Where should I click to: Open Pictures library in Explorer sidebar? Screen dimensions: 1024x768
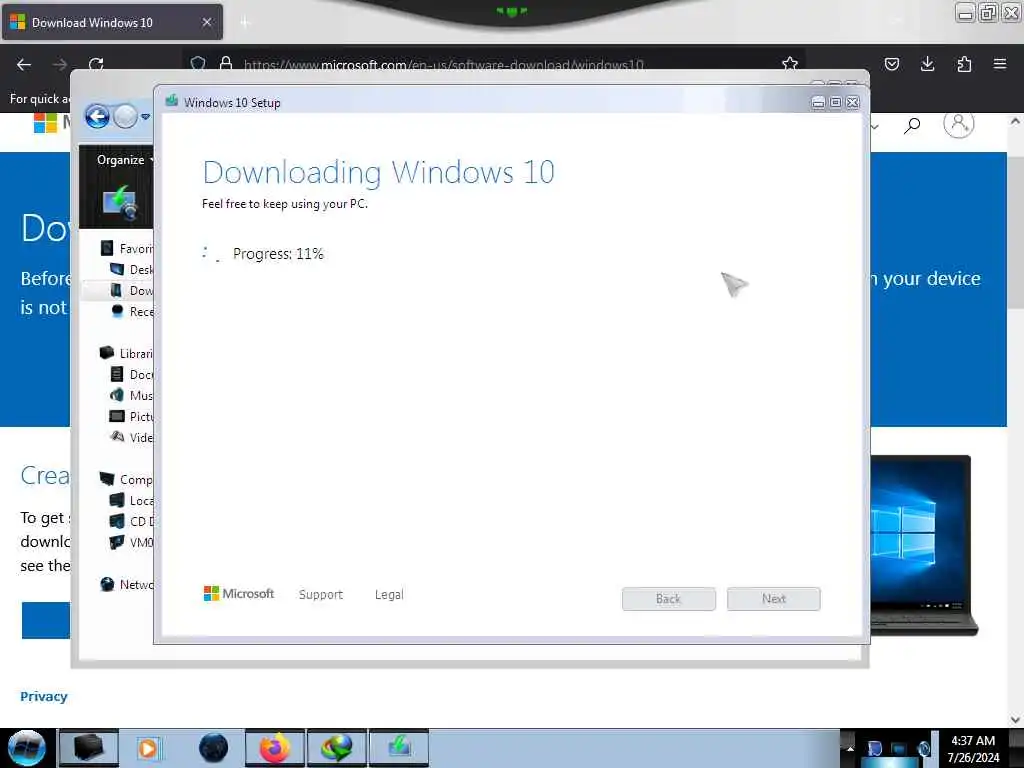click(131, 416)
